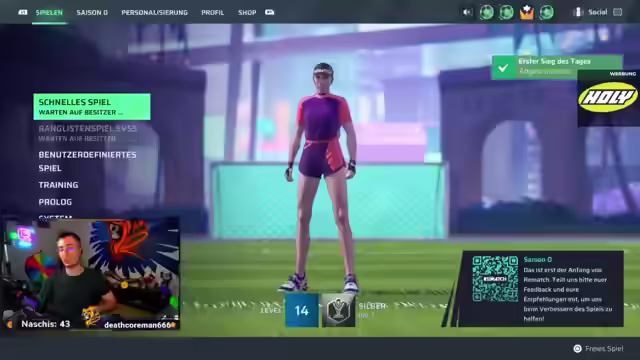Click the deathcoreman666 name tag
Viewport: 640px width, 360px height.
coord(137,325)
